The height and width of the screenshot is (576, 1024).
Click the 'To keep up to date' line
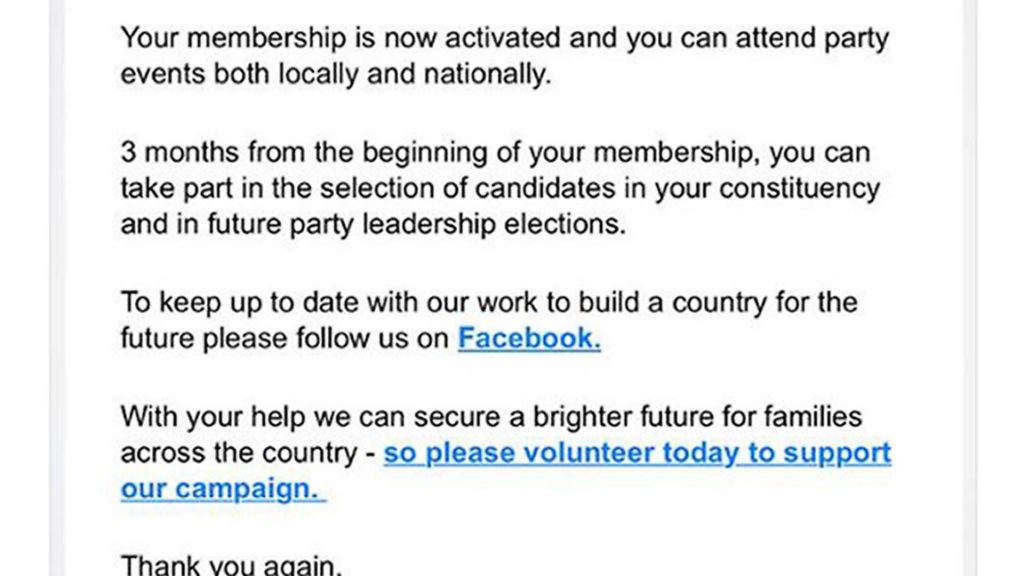pyautogui.click(x=489, y=302)
